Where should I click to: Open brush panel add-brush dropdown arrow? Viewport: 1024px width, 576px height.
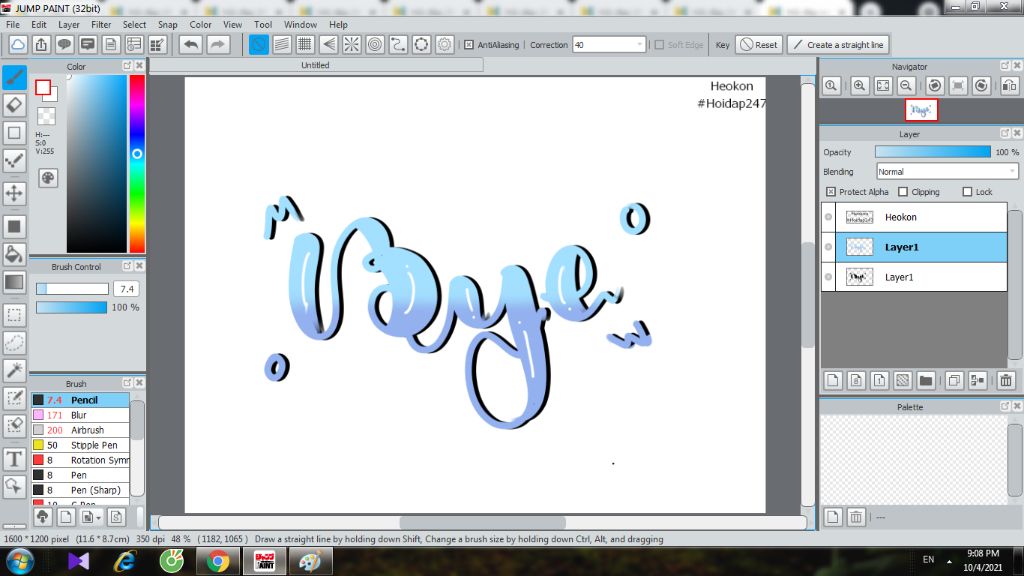(98, 518)
